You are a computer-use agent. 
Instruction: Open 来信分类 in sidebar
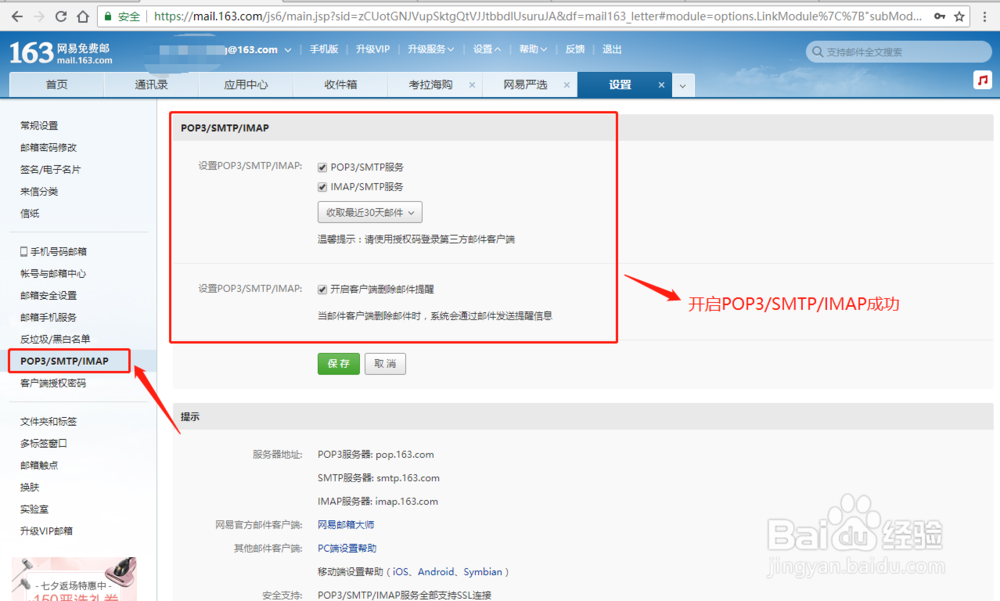39,191
